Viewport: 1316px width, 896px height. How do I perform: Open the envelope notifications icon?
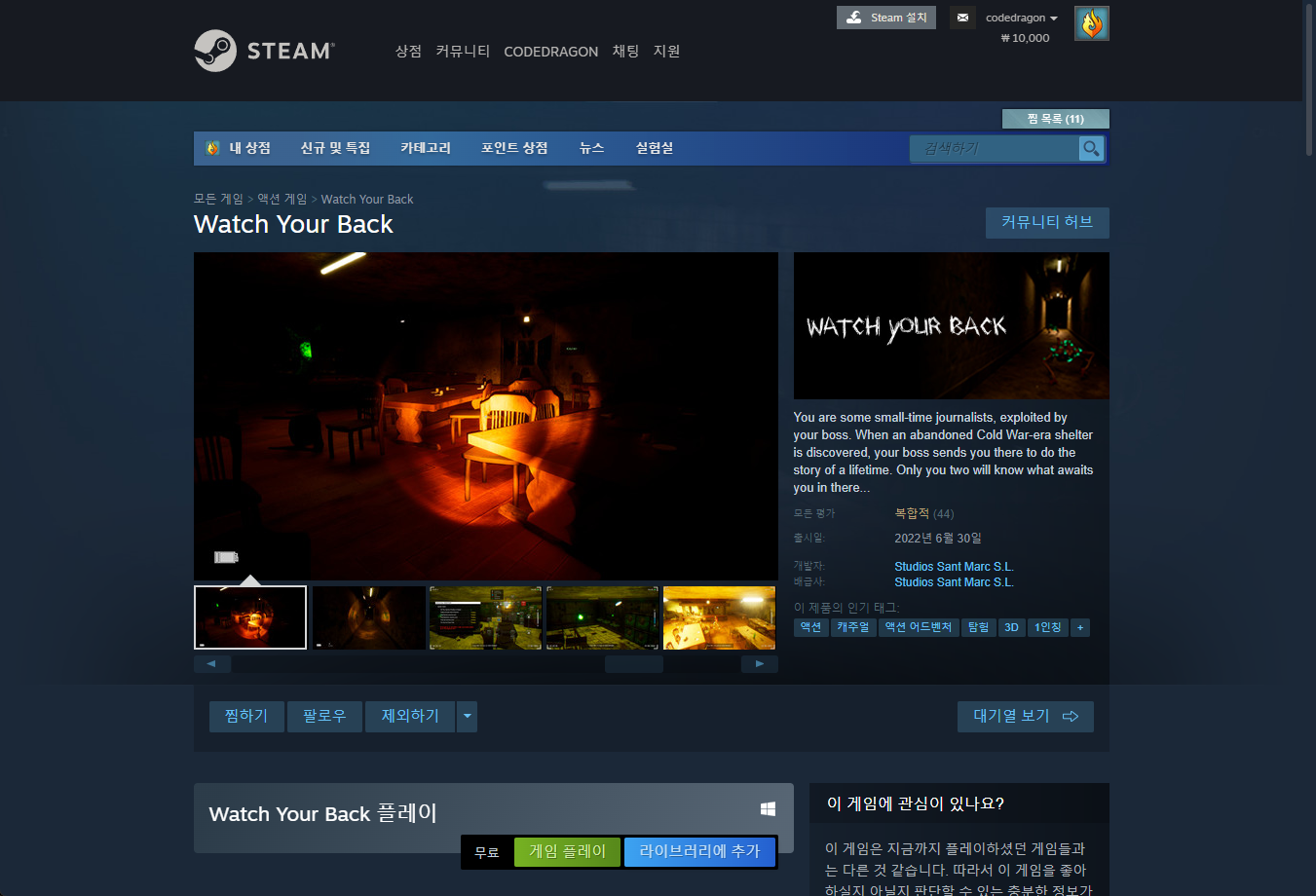pyautogui.click(x=962, y=18)
